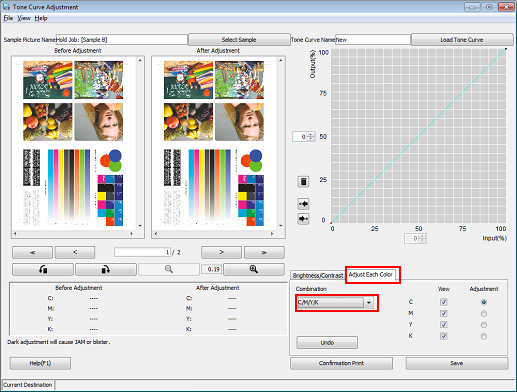Zoom in with magnifier plus button

[x=254, y=269]
